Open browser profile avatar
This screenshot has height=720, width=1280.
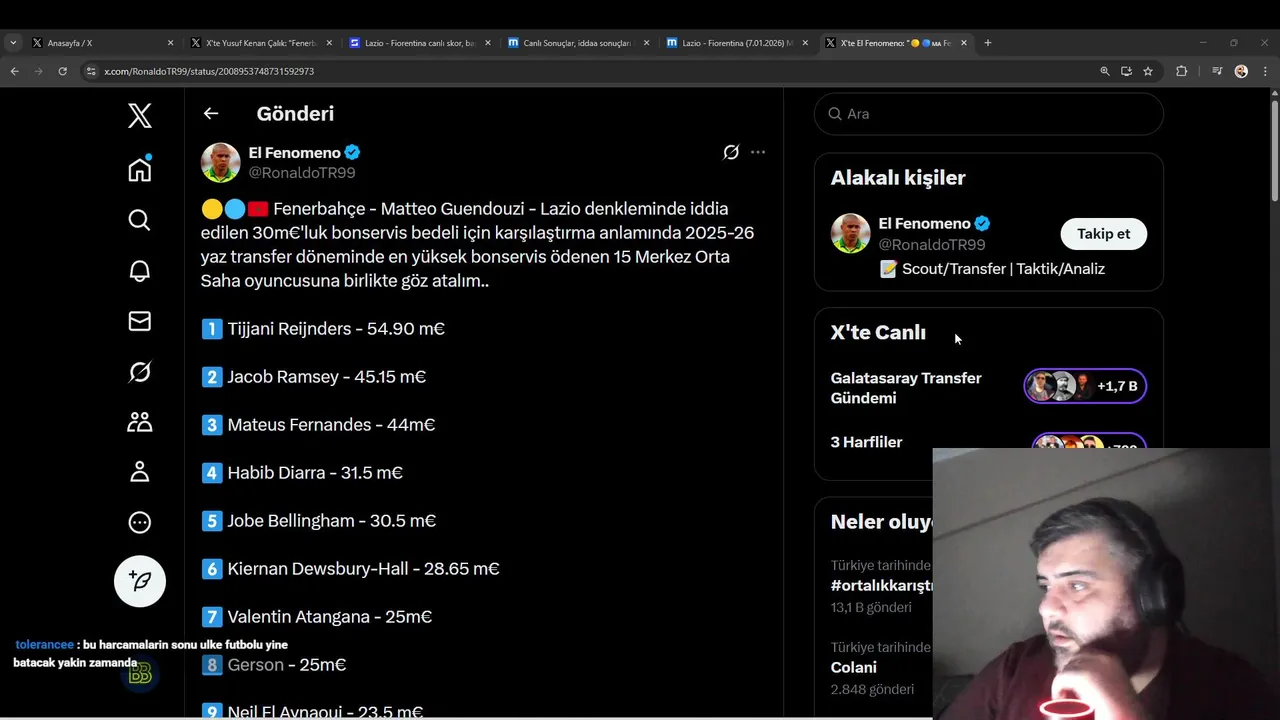(x=1241, y=71)
